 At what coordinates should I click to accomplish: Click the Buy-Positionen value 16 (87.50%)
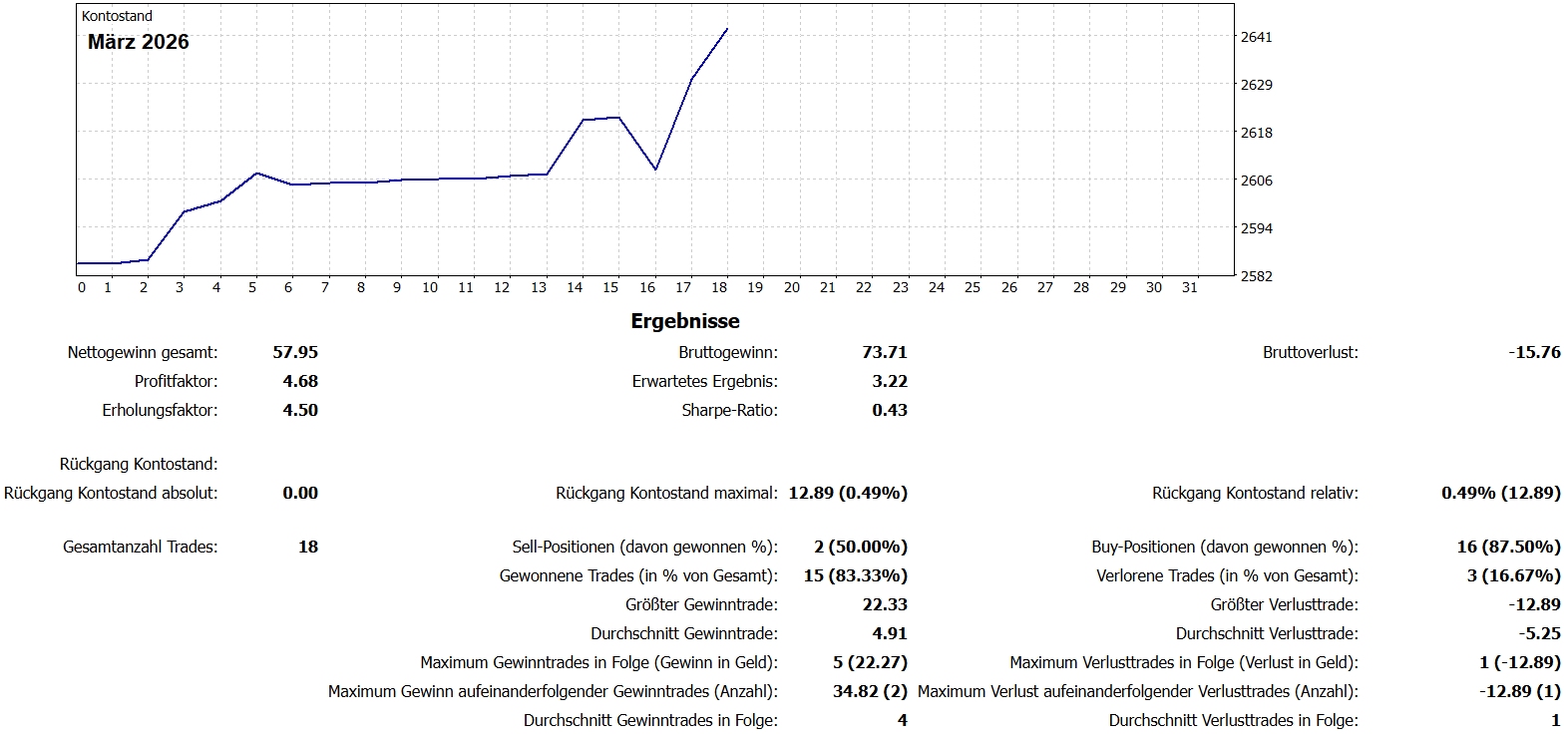tap(1508, 547)
